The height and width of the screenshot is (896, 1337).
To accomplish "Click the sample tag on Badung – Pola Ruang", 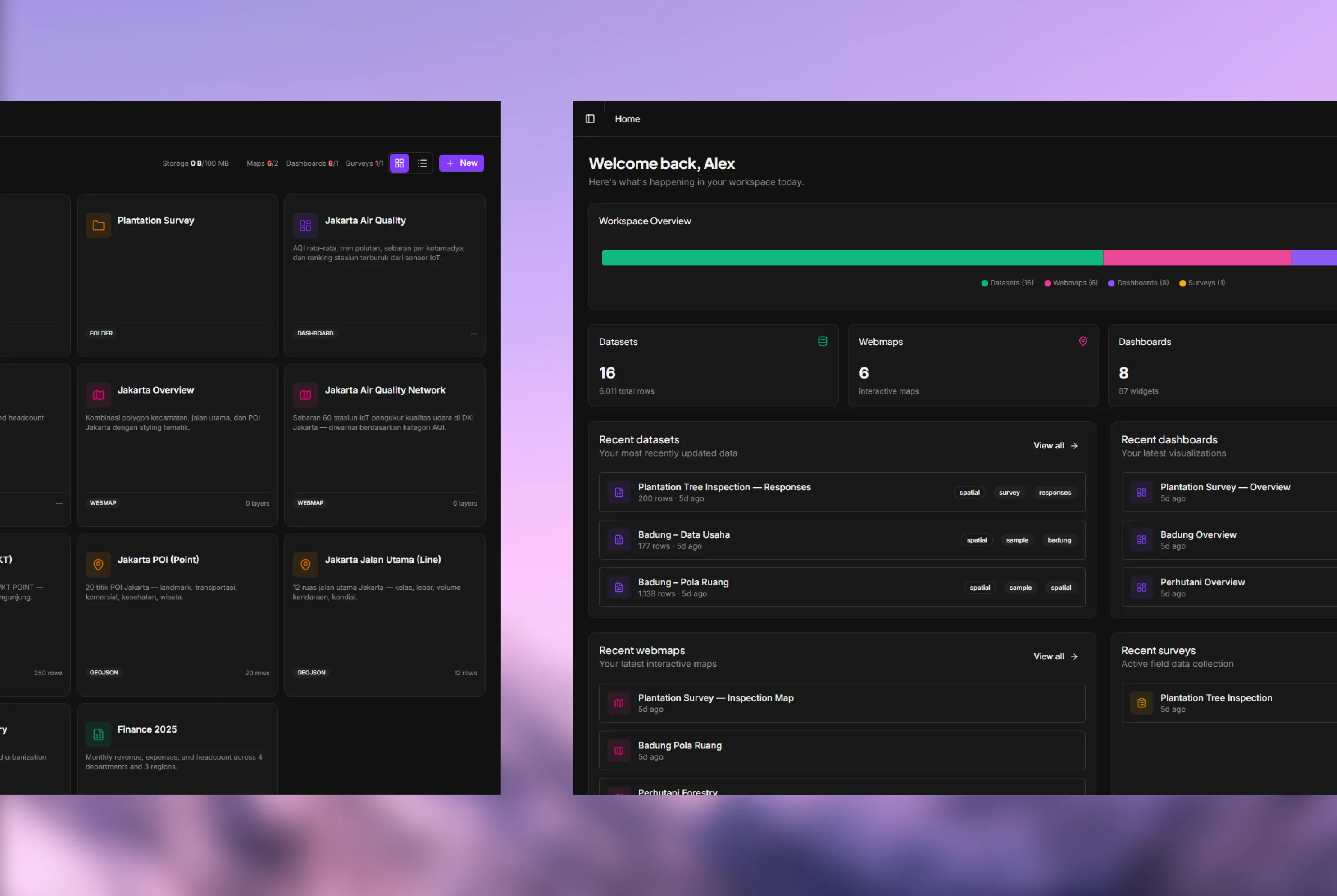I will [1020, 588].
